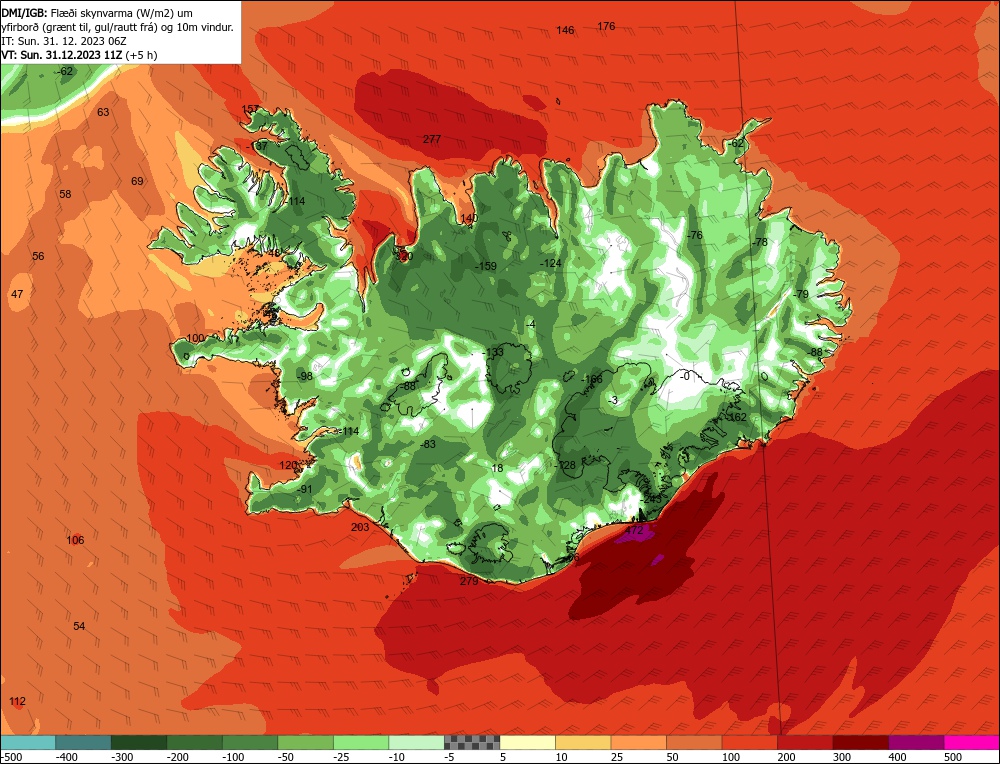Viewport: 1000px width, 764px height.
Task: Click the land value -78 in northeast Iceland
Action: 759,242
